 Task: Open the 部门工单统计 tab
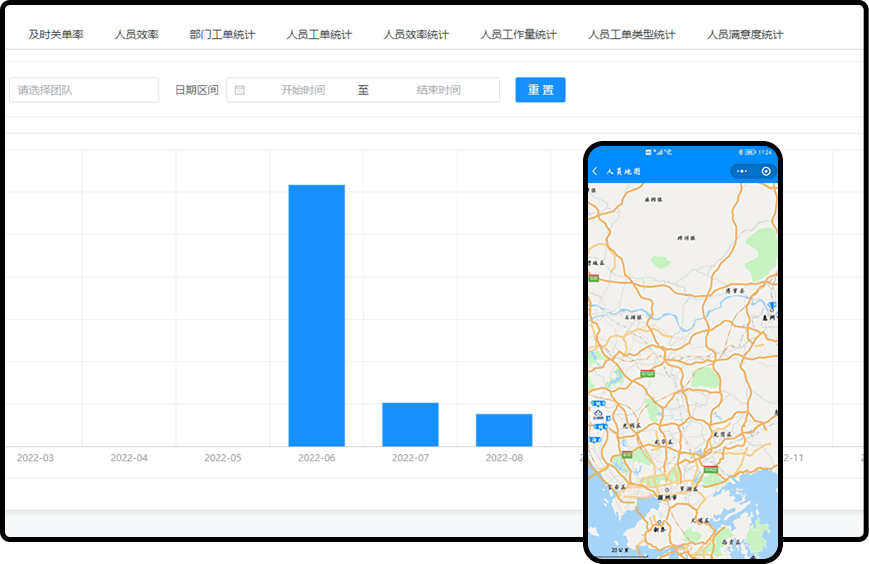(x=222, y=34)
